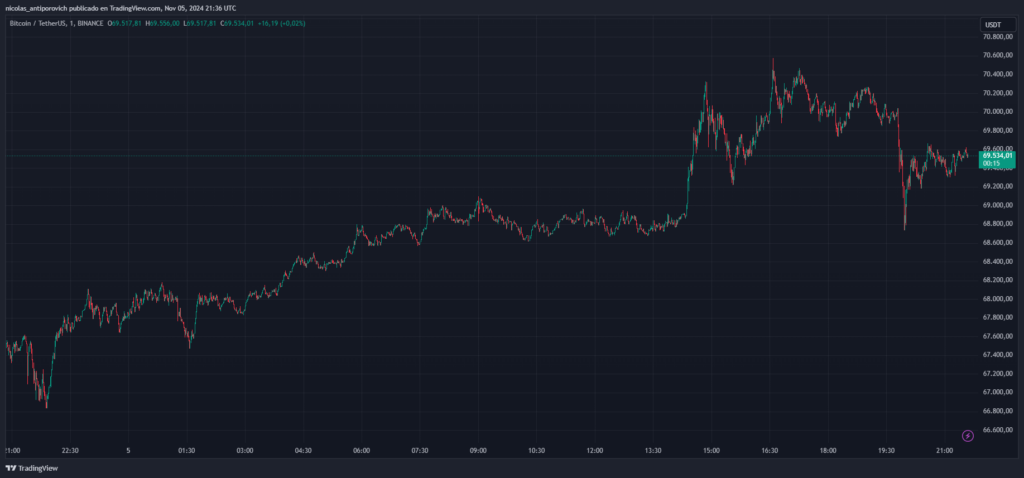
Task: Click the green current price label 69.534,01
Action: click(x=997, y=155)
